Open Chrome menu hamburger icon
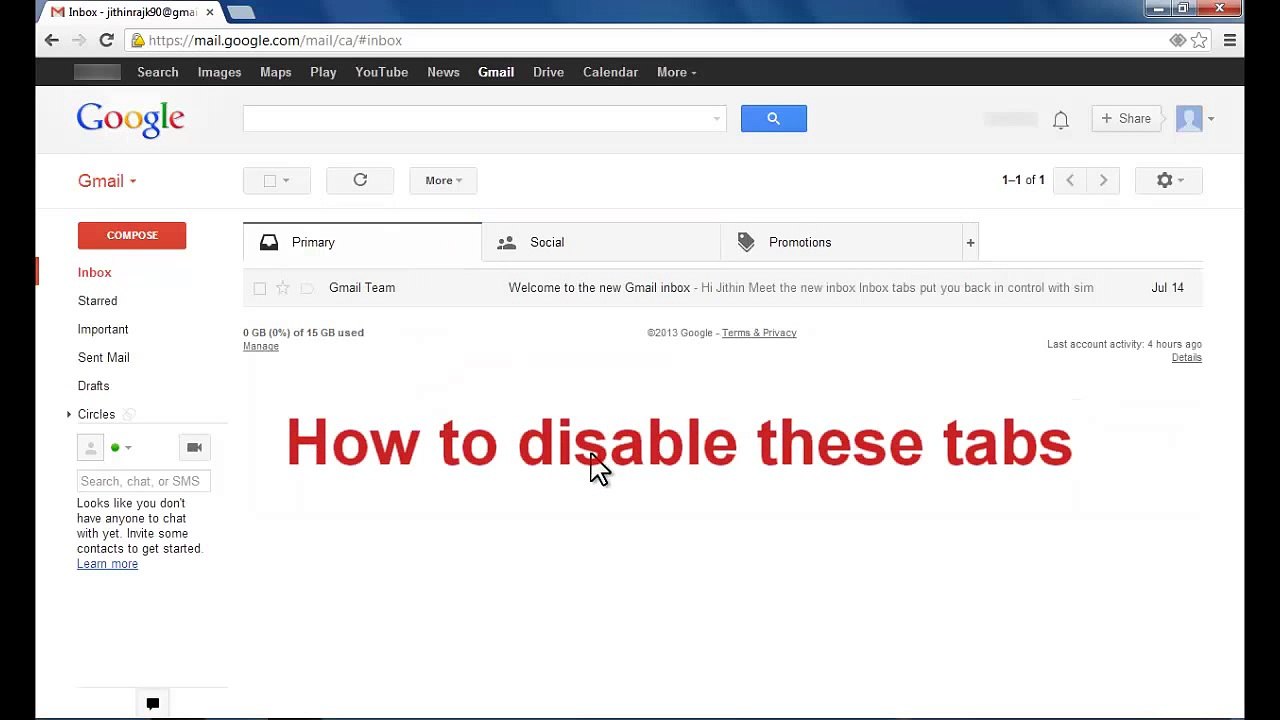The width and height of the screenshot is (1280, 720). pyautogui.click(x=1230, y=40)
